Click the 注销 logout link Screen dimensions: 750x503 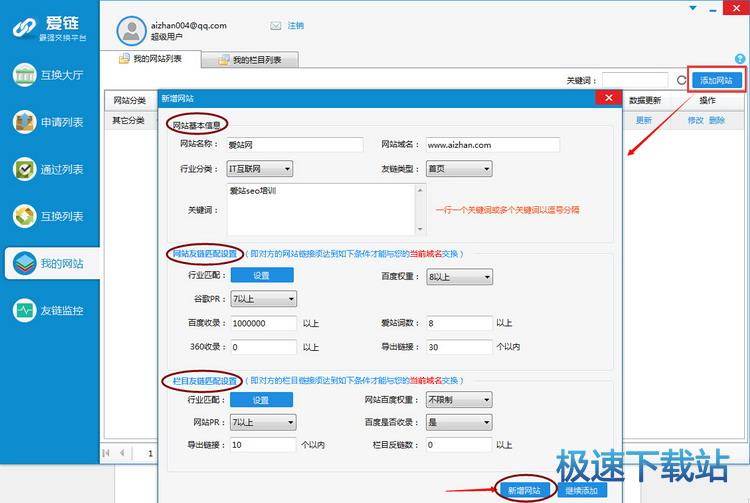click(x=295, y=26)
